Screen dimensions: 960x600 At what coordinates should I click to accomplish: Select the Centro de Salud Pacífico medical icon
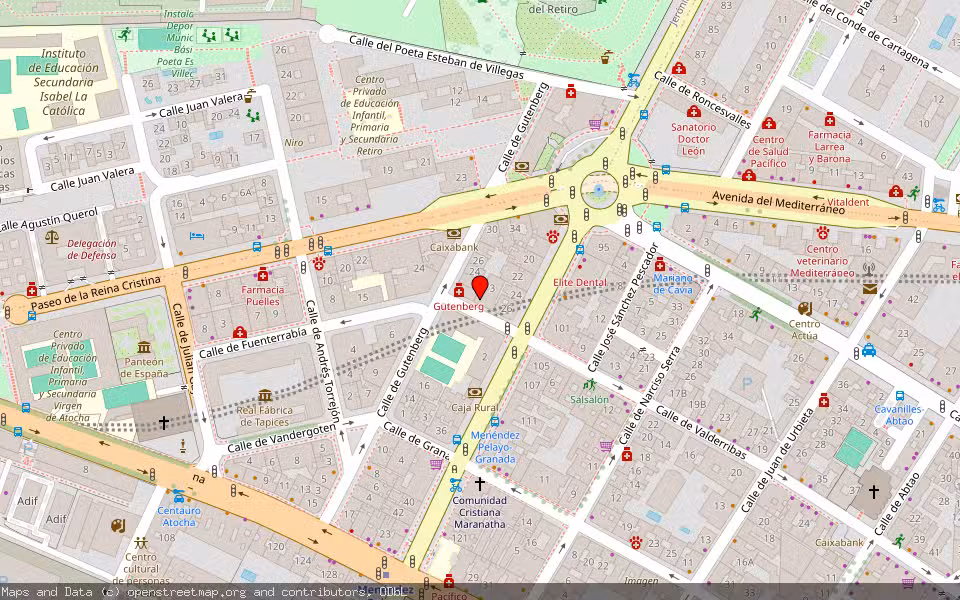769,124
